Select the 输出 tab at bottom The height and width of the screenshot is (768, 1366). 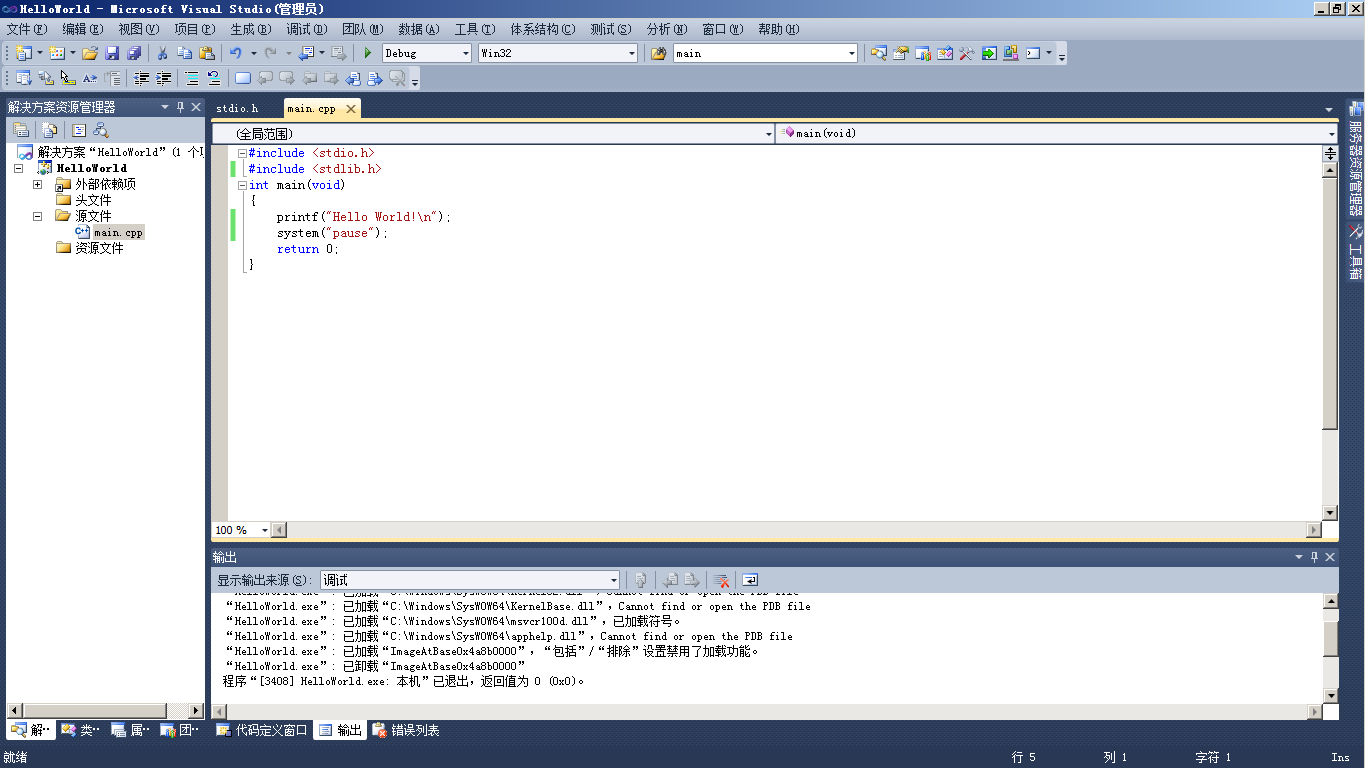(340, 730)
